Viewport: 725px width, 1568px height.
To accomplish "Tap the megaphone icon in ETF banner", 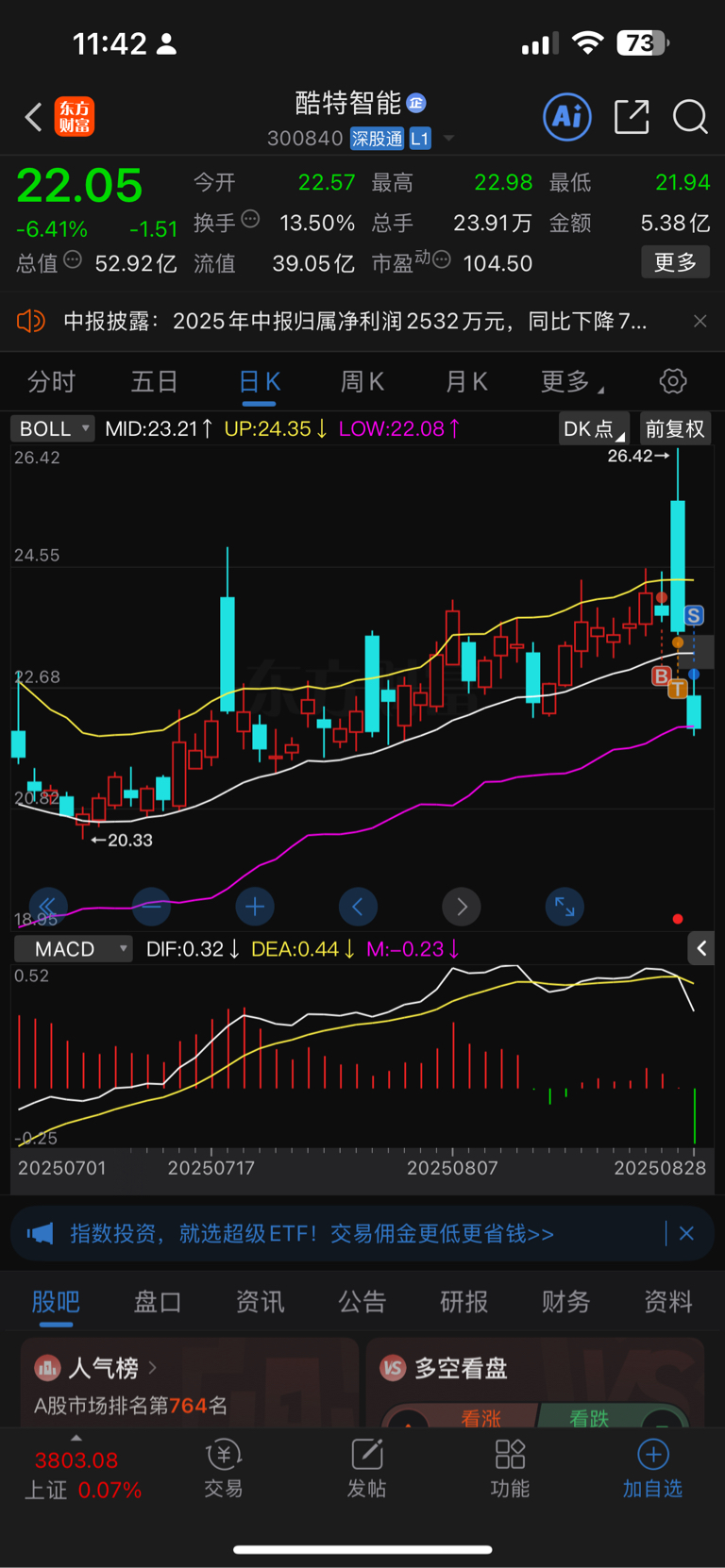I will point(40,1234).
